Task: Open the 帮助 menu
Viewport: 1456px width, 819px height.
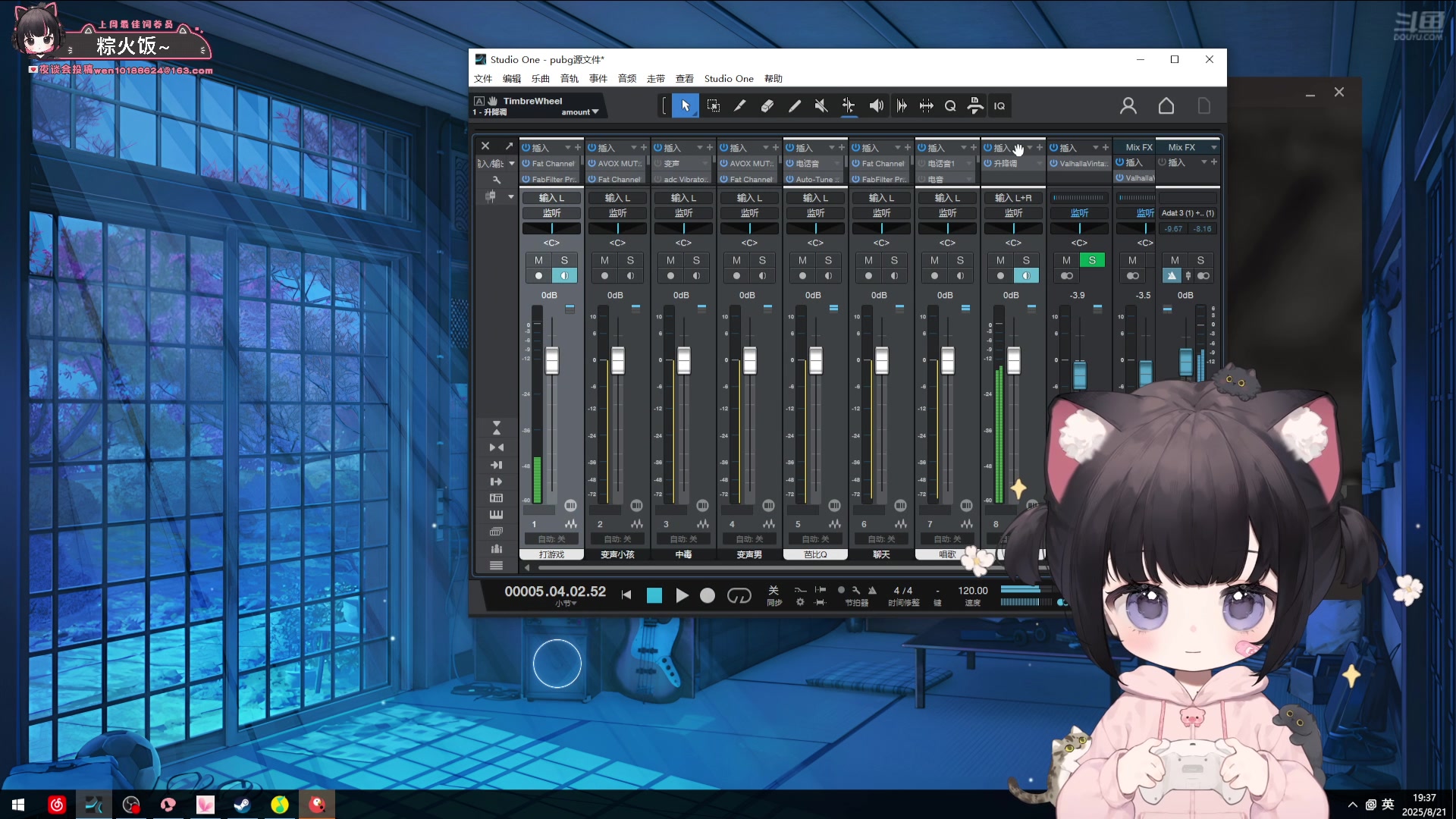Action: coord(773,79)
